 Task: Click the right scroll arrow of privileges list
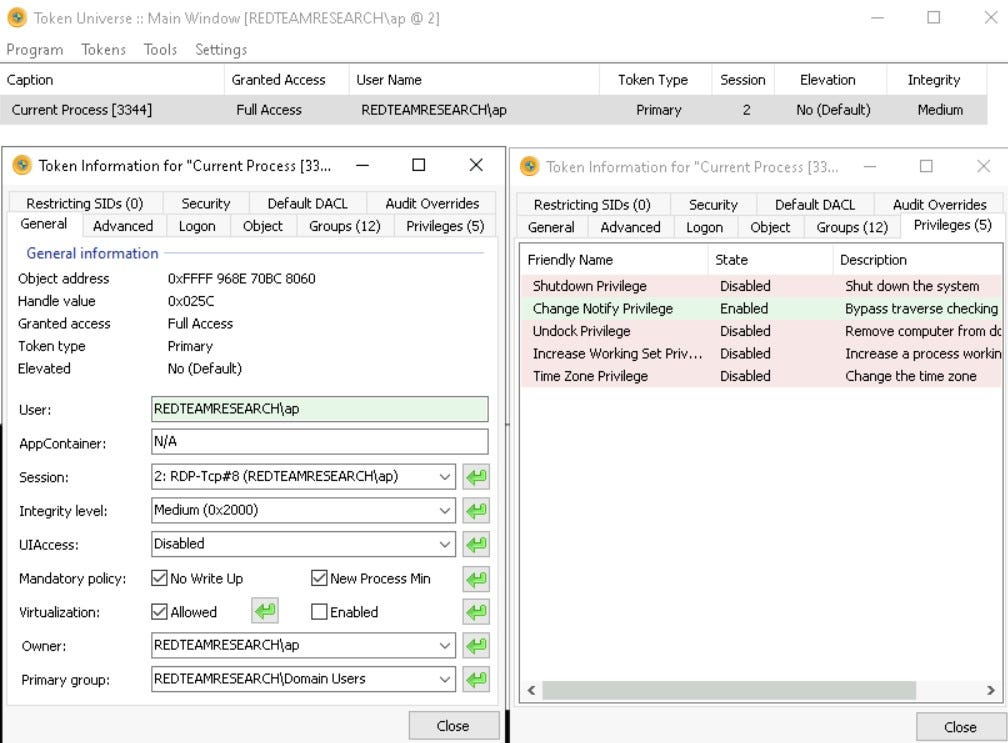(991, 690)
